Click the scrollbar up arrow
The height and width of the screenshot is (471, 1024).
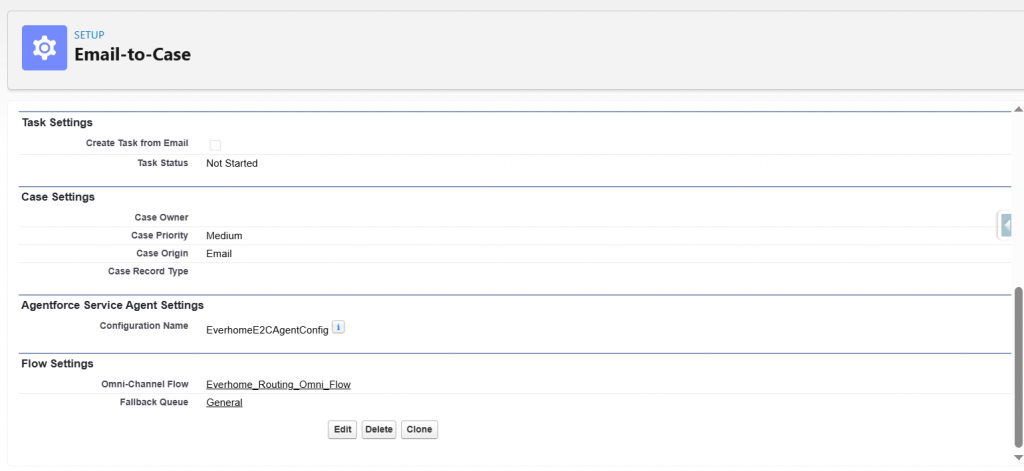[1017, 108]
